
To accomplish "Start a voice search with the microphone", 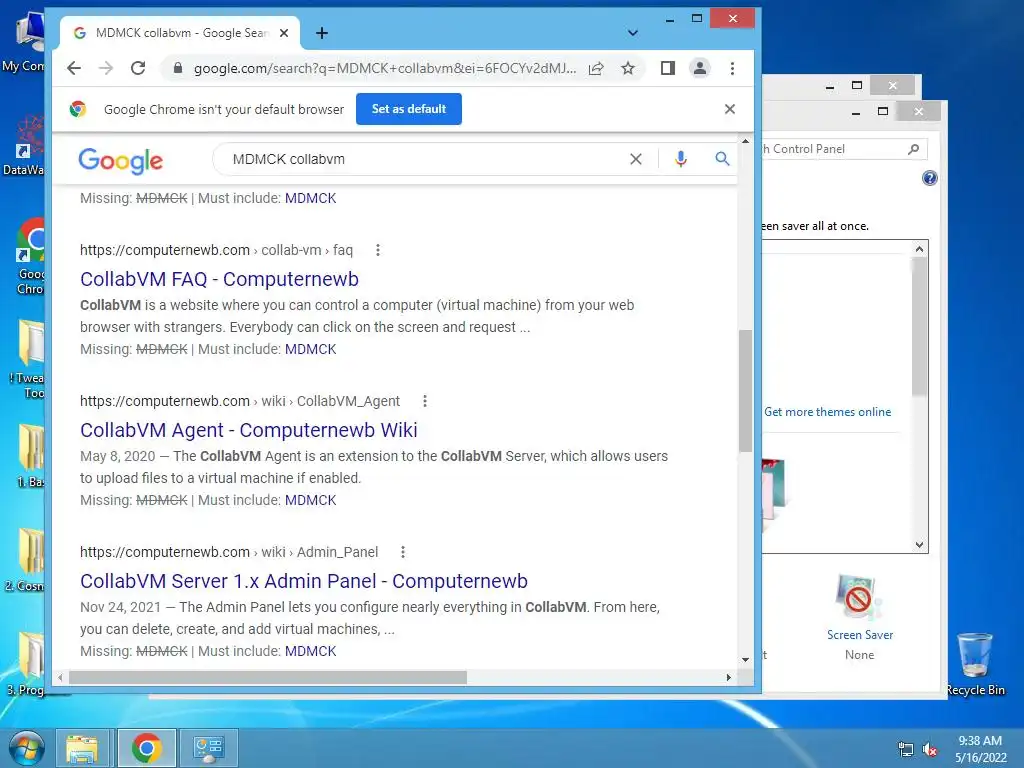I will 680,159.
